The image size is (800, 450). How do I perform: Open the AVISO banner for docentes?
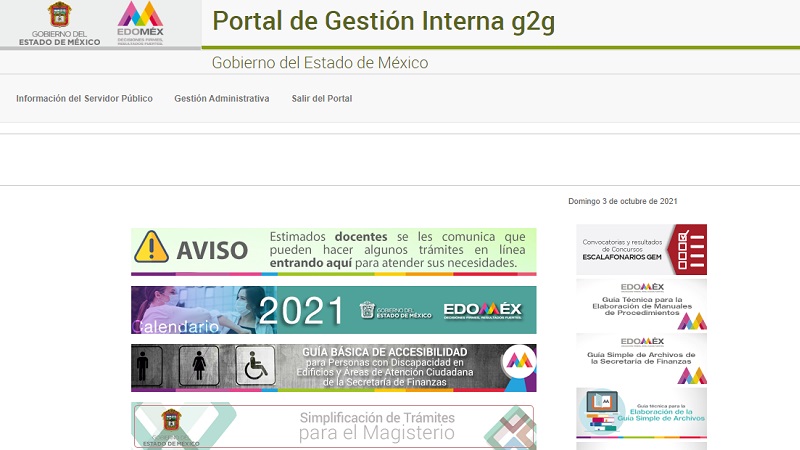[334, 252]
